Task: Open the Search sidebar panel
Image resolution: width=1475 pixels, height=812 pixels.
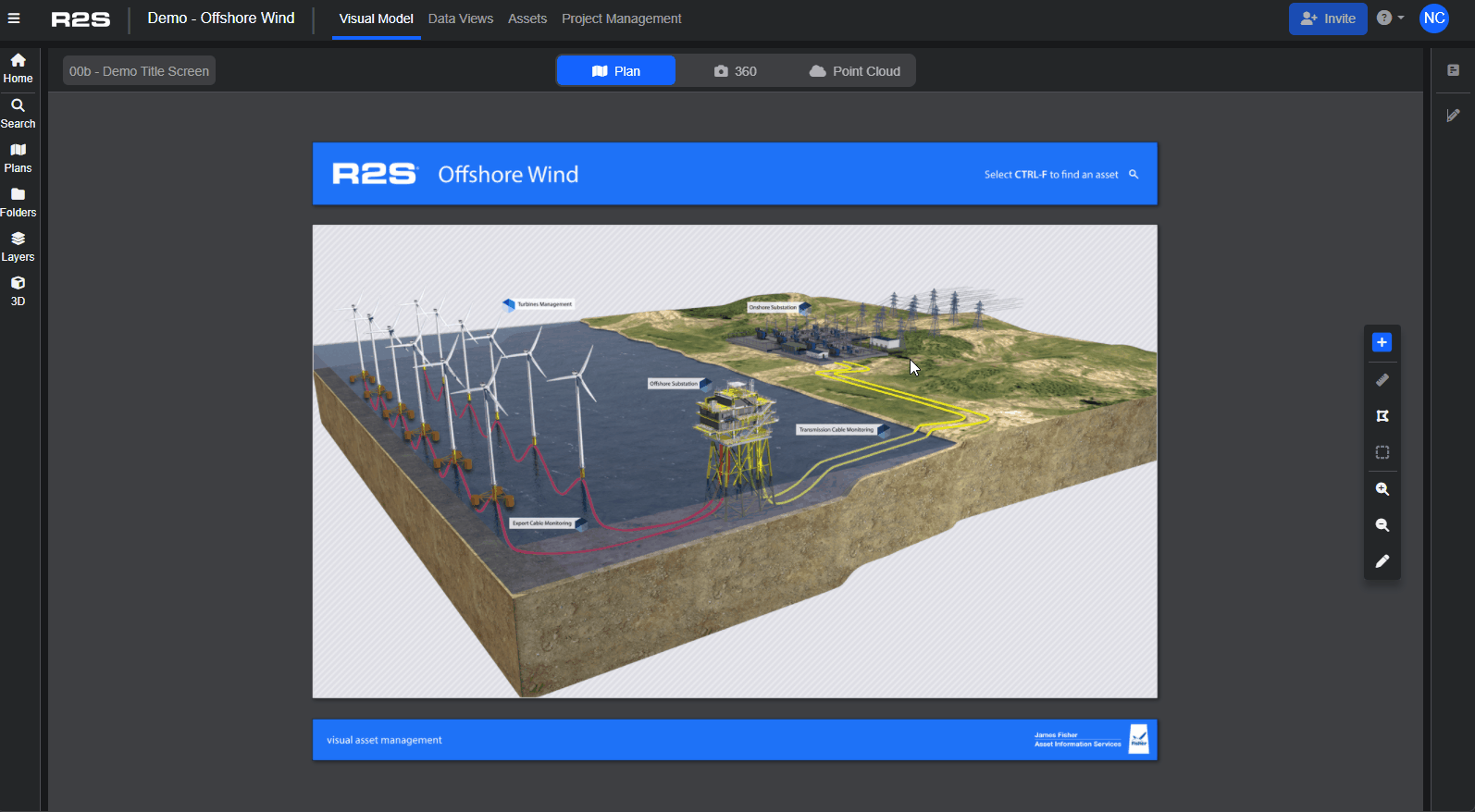Action: (18, 113)
